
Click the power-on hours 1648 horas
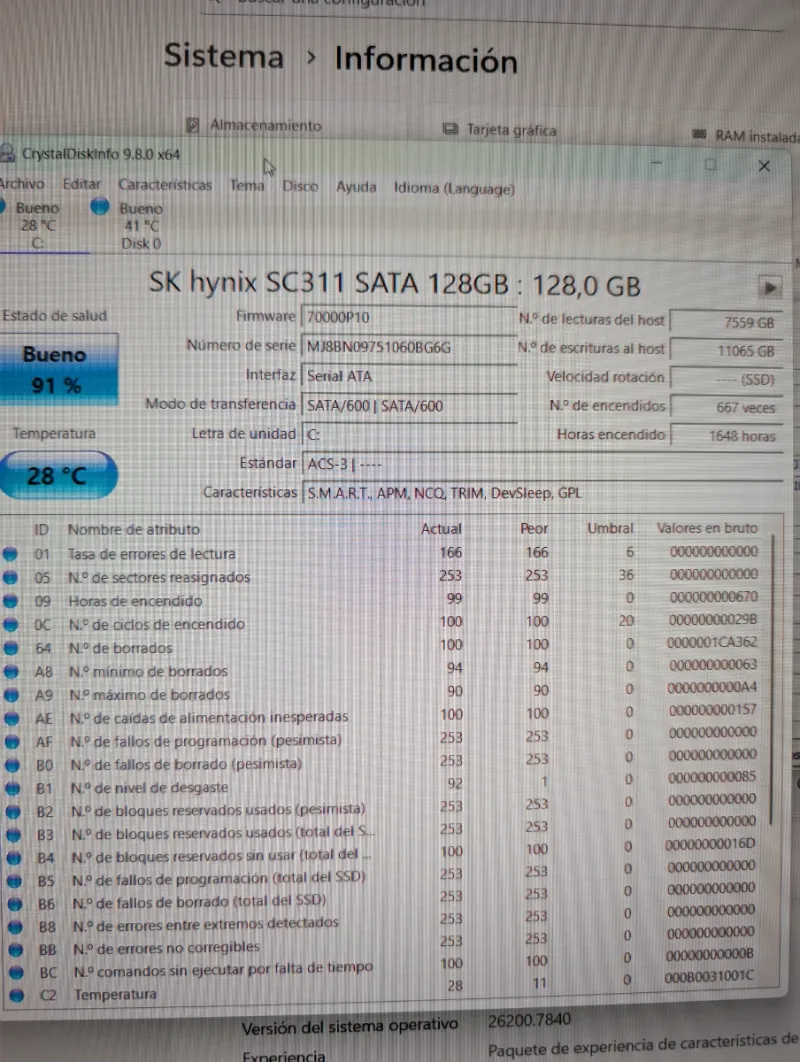click(726, 436)
